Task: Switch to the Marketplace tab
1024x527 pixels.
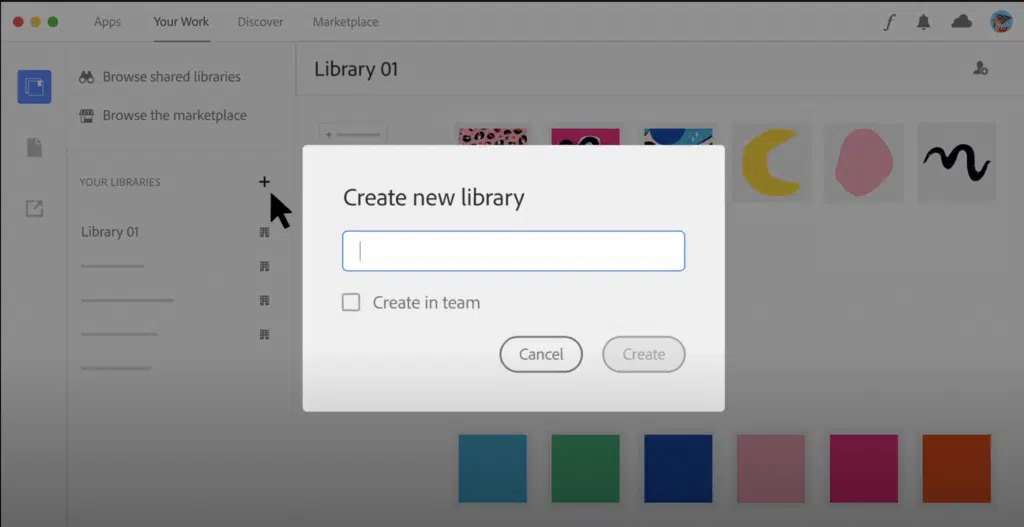Action: click(x=345, y=22)
